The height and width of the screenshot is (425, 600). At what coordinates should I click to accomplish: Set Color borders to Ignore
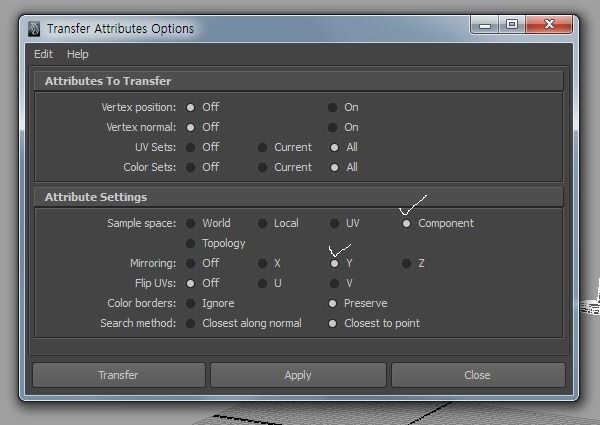click(190, 303)
